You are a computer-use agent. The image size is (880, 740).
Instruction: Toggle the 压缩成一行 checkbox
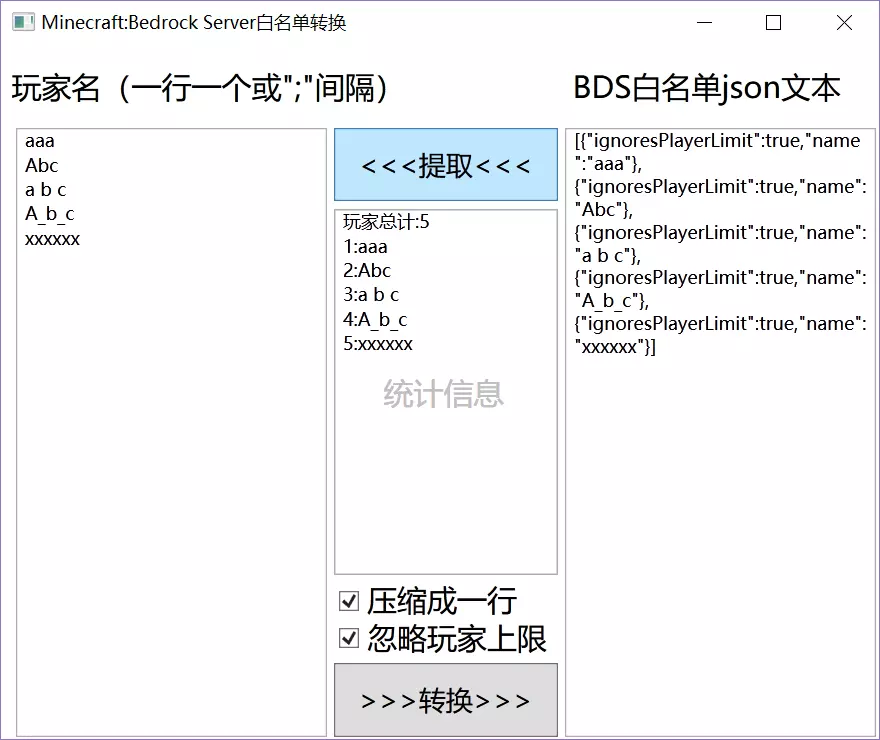[349, 601]
